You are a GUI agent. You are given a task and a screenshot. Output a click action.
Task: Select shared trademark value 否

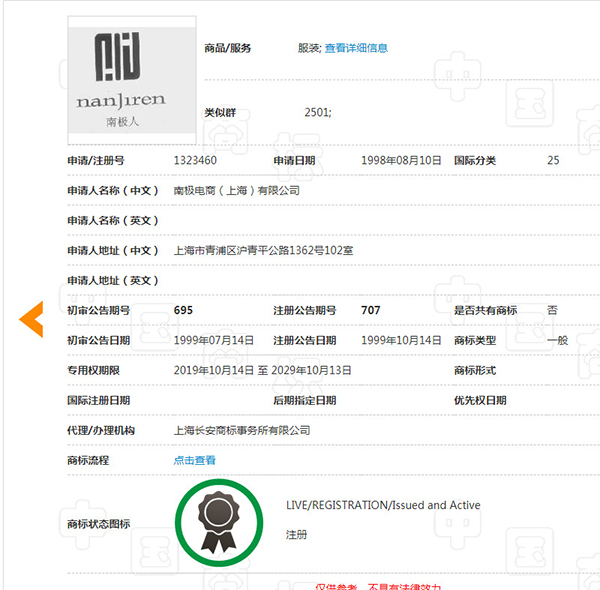click(x=552, y=310)
